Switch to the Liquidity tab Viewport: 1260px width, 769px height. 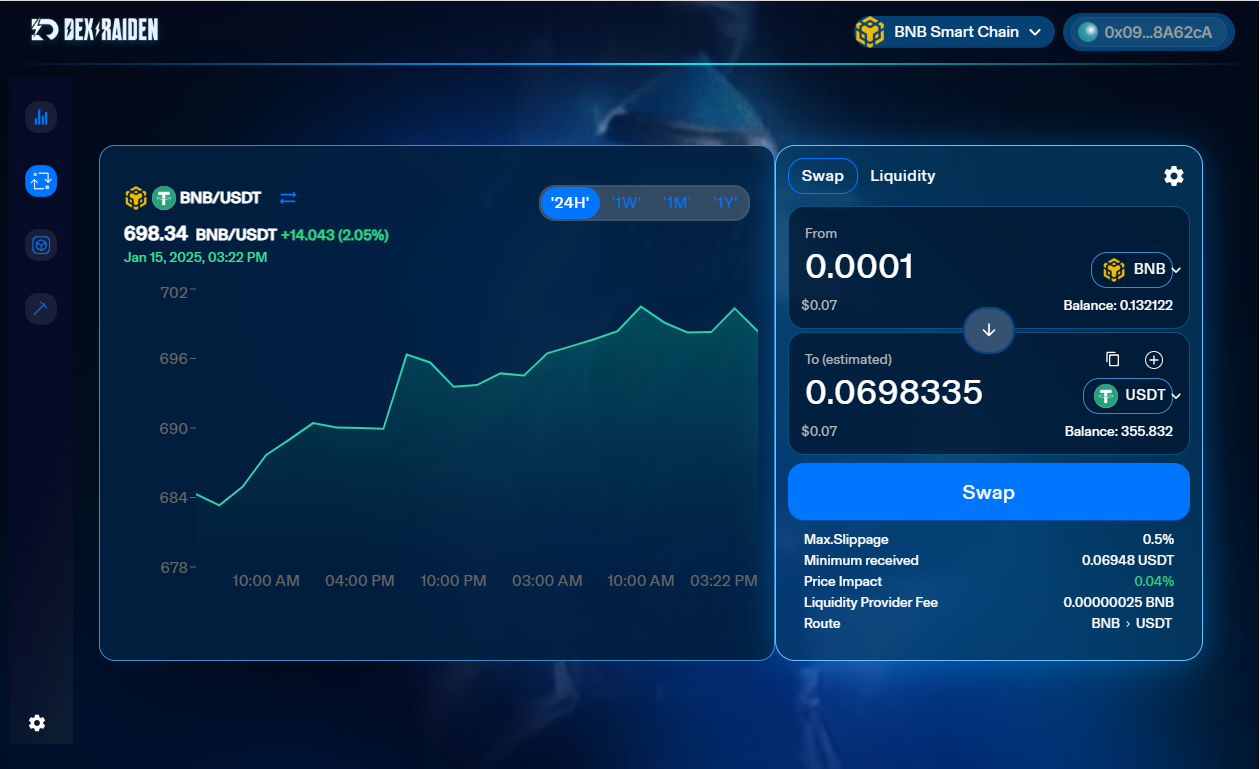(902, 176)
